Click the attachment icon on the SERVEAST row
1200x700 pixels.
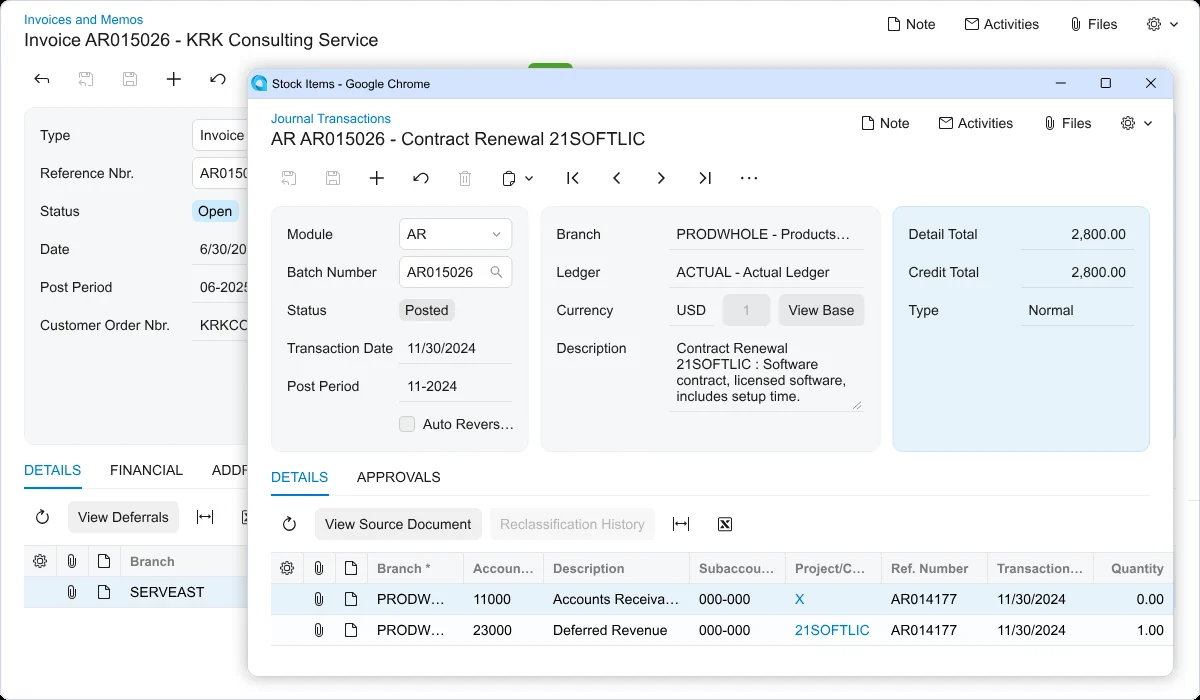click(72, 592)
